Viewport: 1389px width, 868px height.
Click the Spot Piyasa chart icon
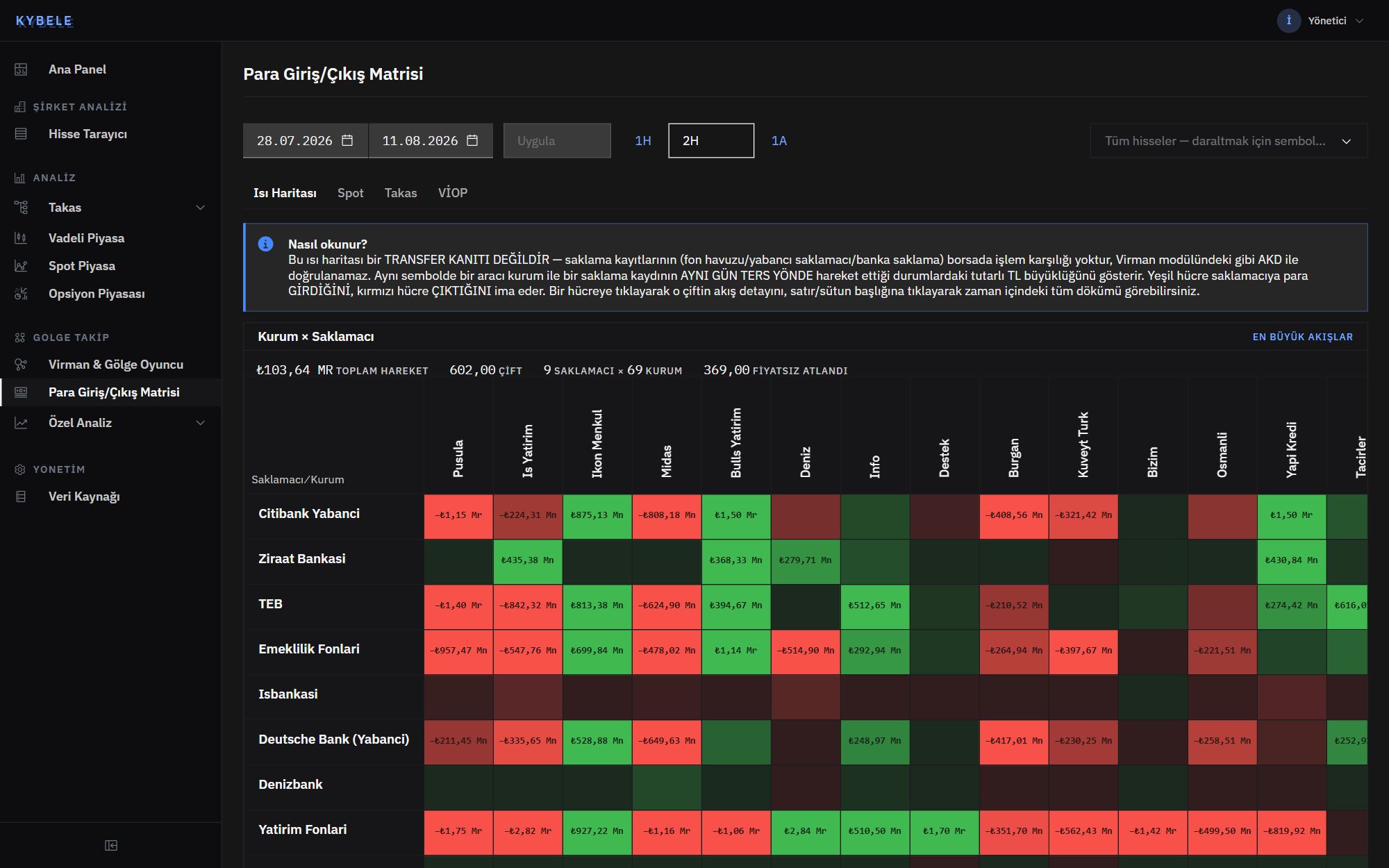coord(21,266)
